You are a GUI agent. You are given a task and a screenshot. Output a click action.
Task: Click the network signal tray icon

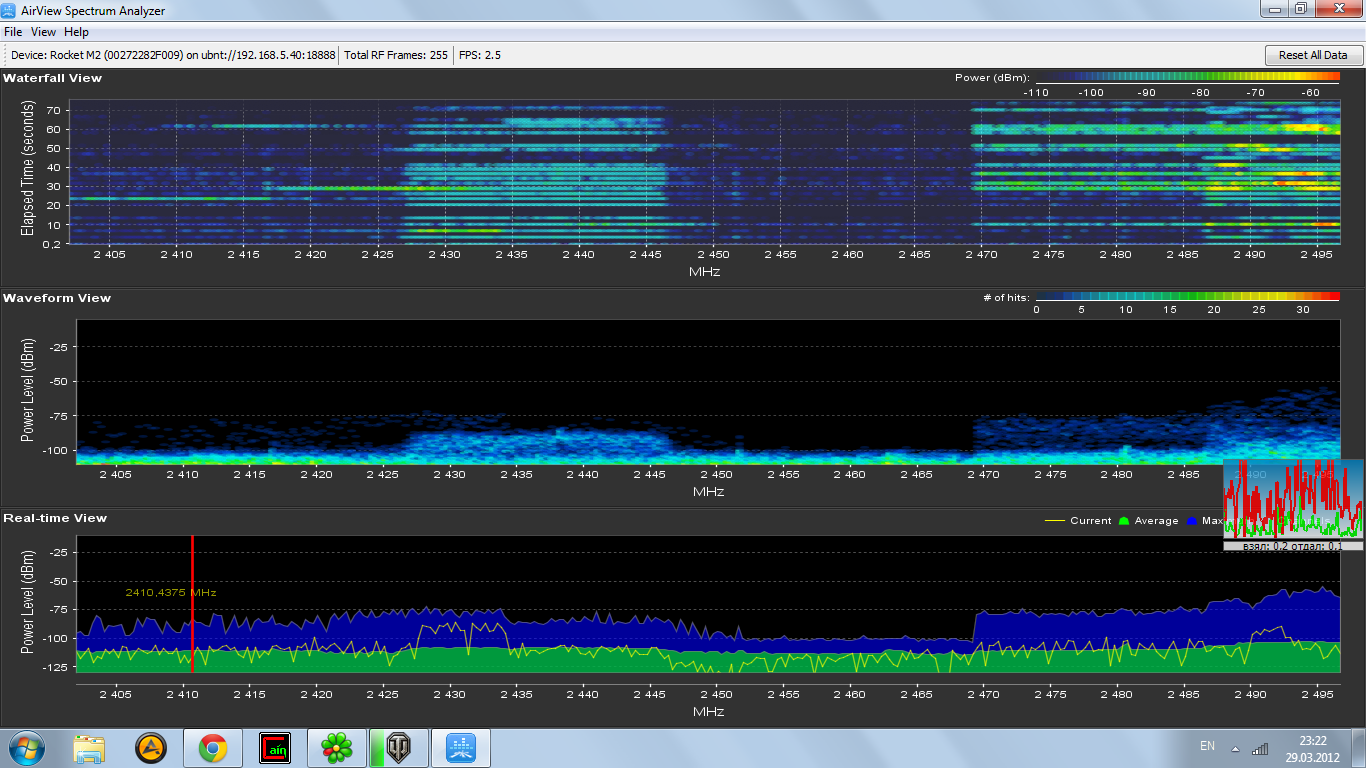click(1260, 748)
